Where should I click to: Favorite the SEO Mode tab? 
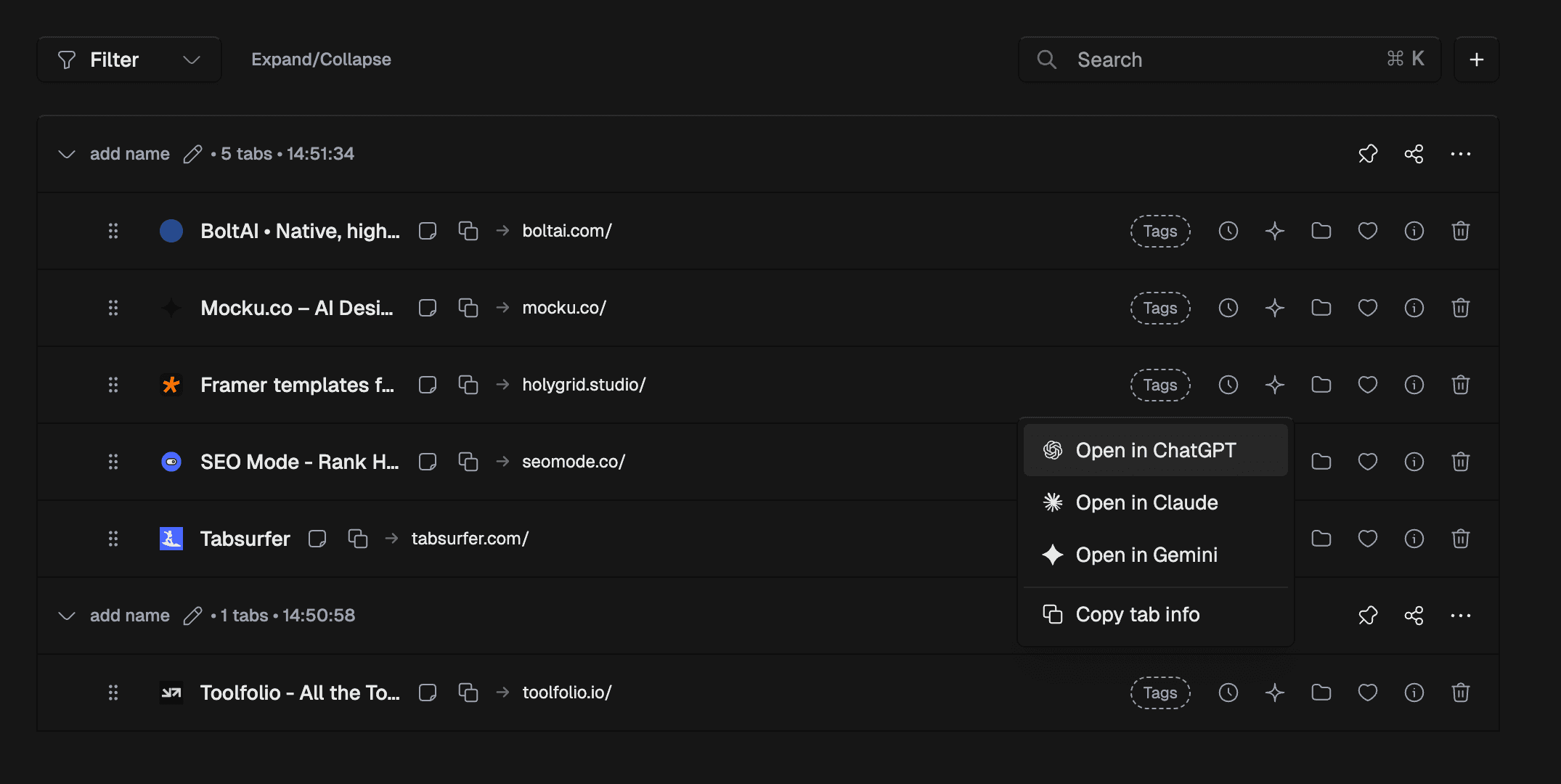1368,462
